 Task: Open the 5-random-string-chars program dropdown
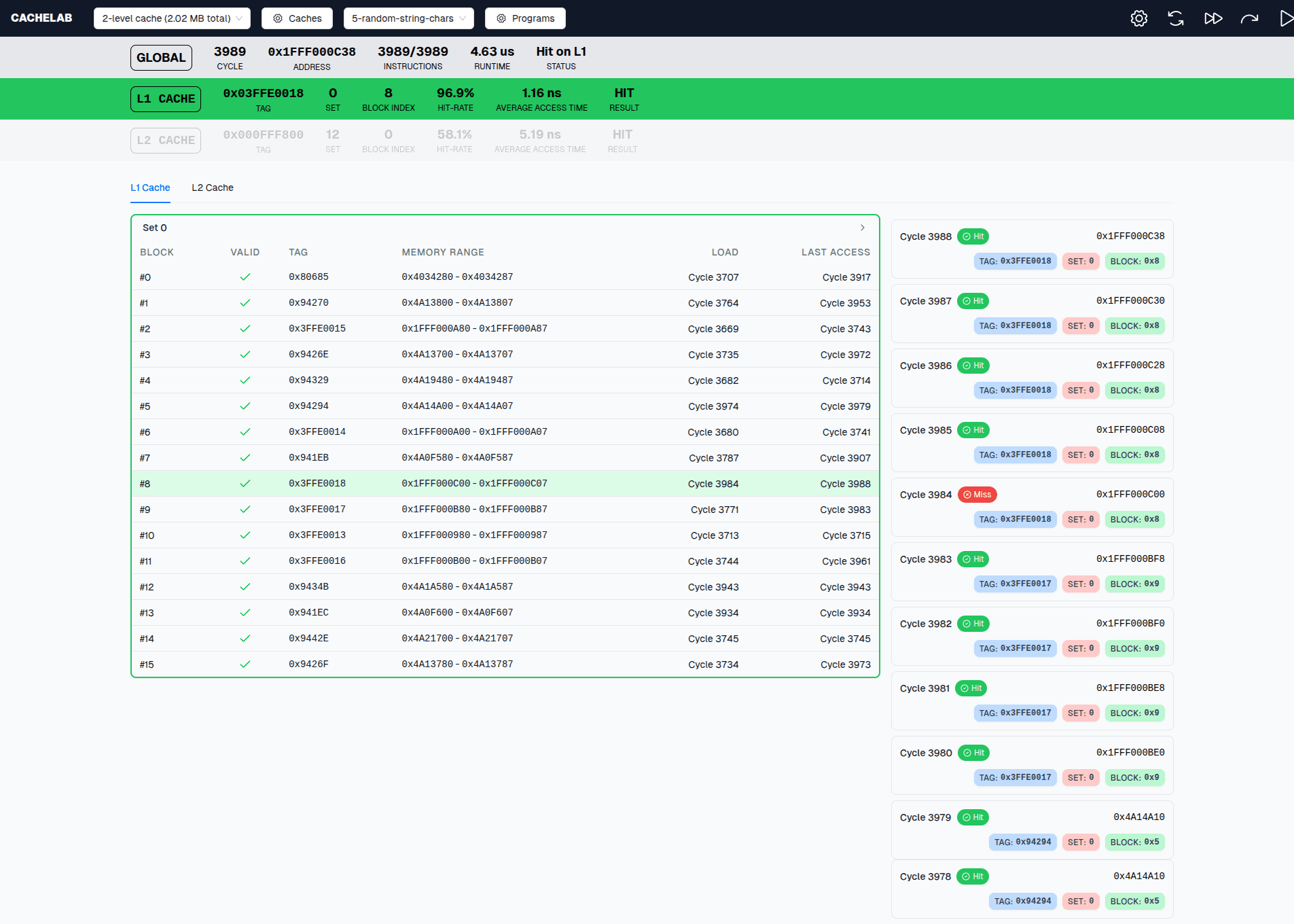[x=408, y=18]
